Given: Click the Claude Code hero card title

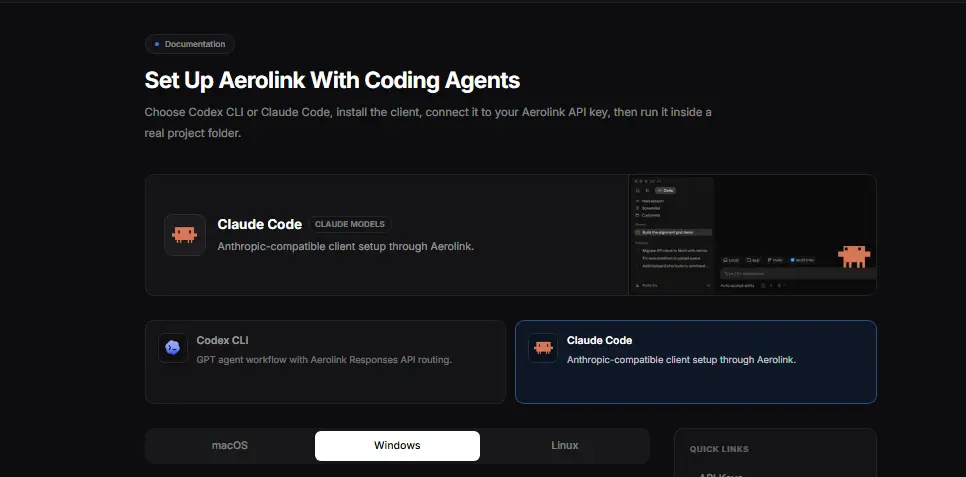Looking at the screenshot, I should [259, 224].
